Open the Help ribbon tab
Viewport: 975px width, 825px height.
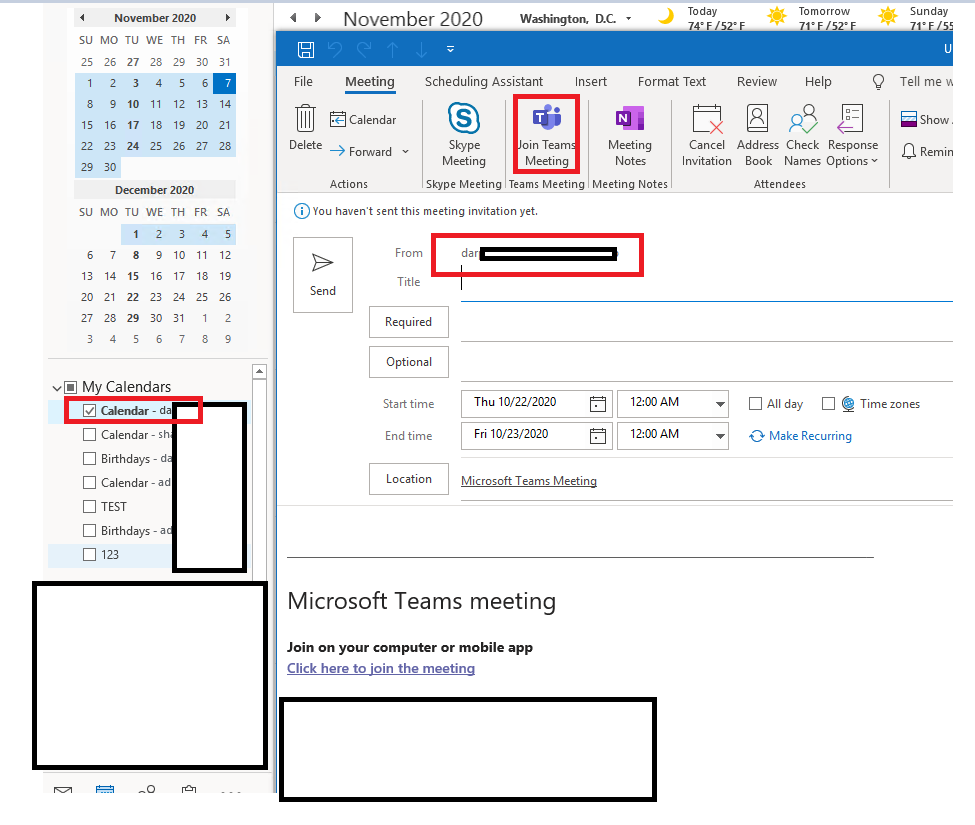818,81
